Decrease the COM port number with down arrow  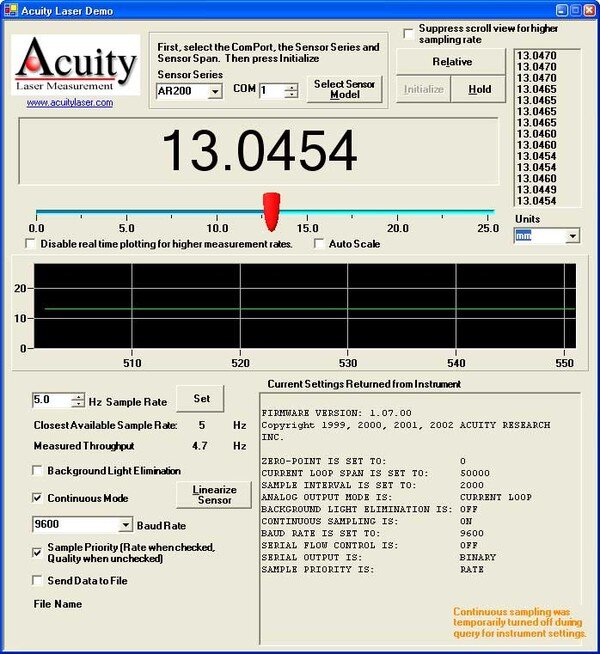pos(291,94)
